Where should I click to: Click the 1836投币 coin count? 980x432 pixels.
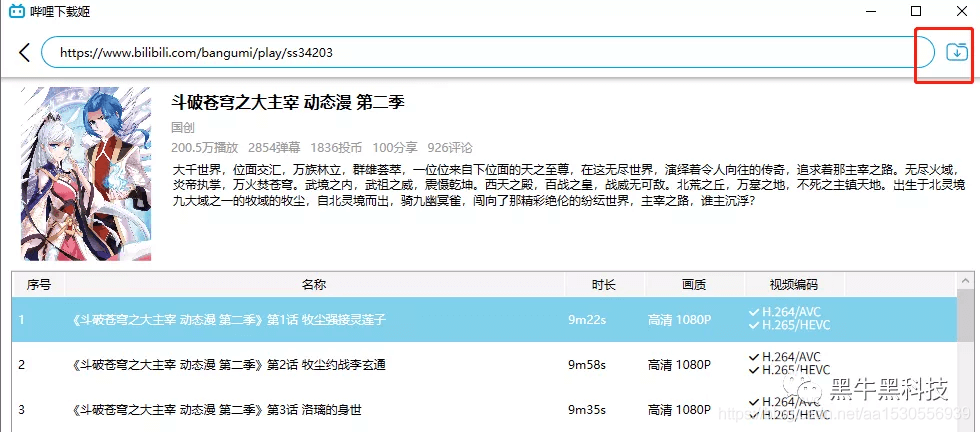[336, 148]
